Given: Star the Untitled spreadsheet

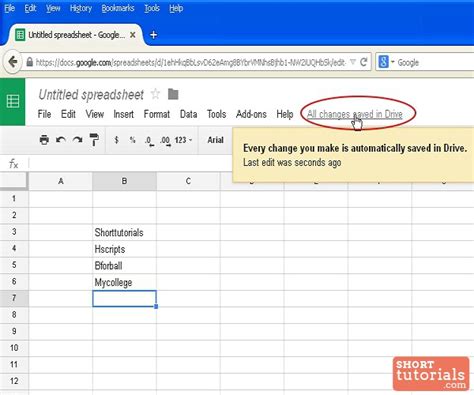Looking at the screenshot, I should click(x=155, y=94).
